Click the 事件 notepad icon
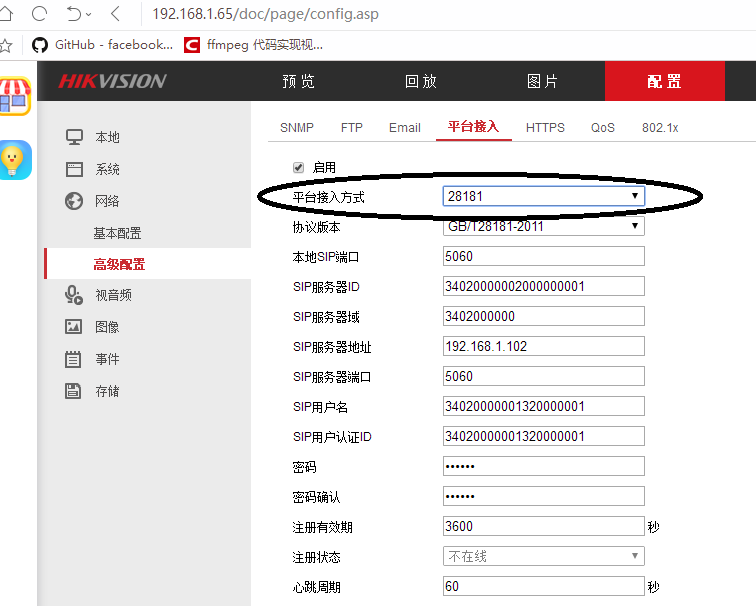Image resolution: width=756 pixels, height=606 pixels. point(73,359)
